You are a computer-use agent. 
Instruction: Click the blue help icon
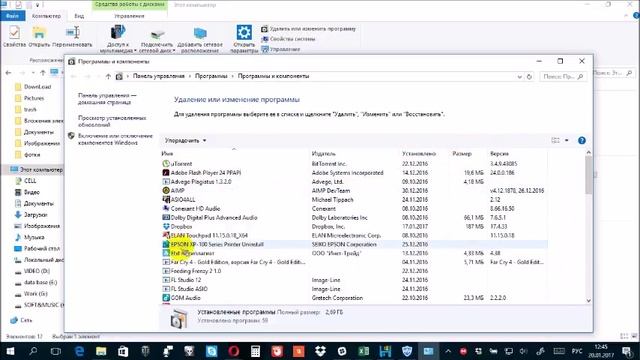coord(582,140)
